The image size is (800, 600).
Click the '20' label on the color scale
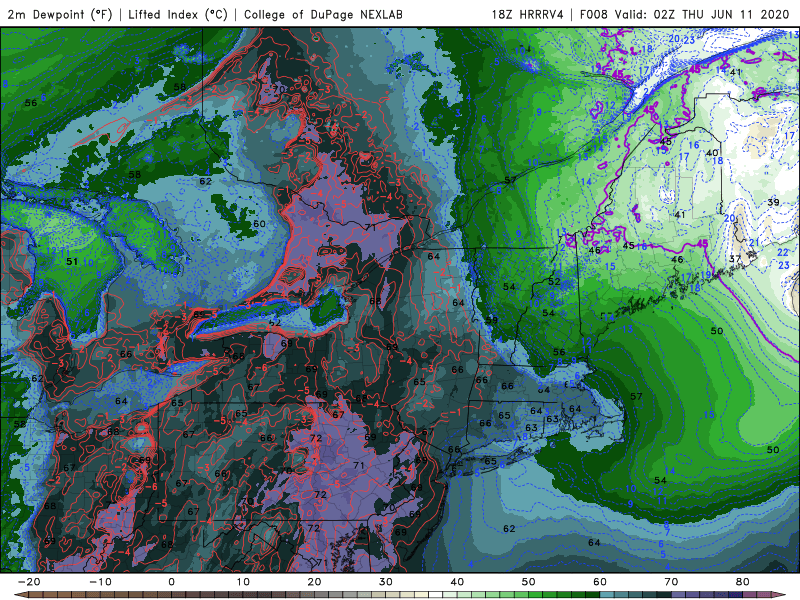click(314, 582)
